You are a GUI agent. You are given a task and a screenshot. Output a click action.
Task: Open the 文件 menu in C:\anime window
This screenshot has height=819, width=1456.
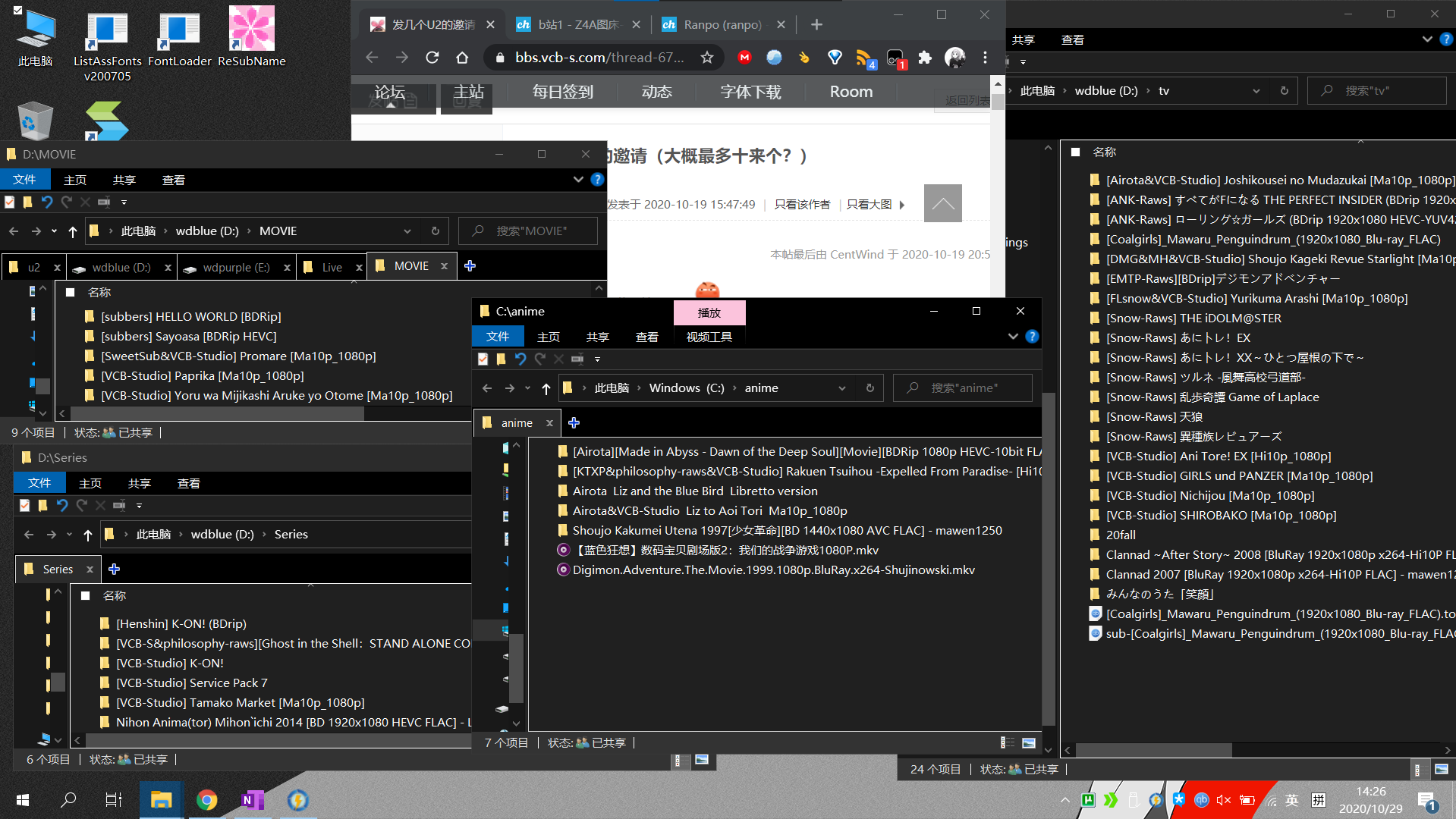(x=498, y=337)
